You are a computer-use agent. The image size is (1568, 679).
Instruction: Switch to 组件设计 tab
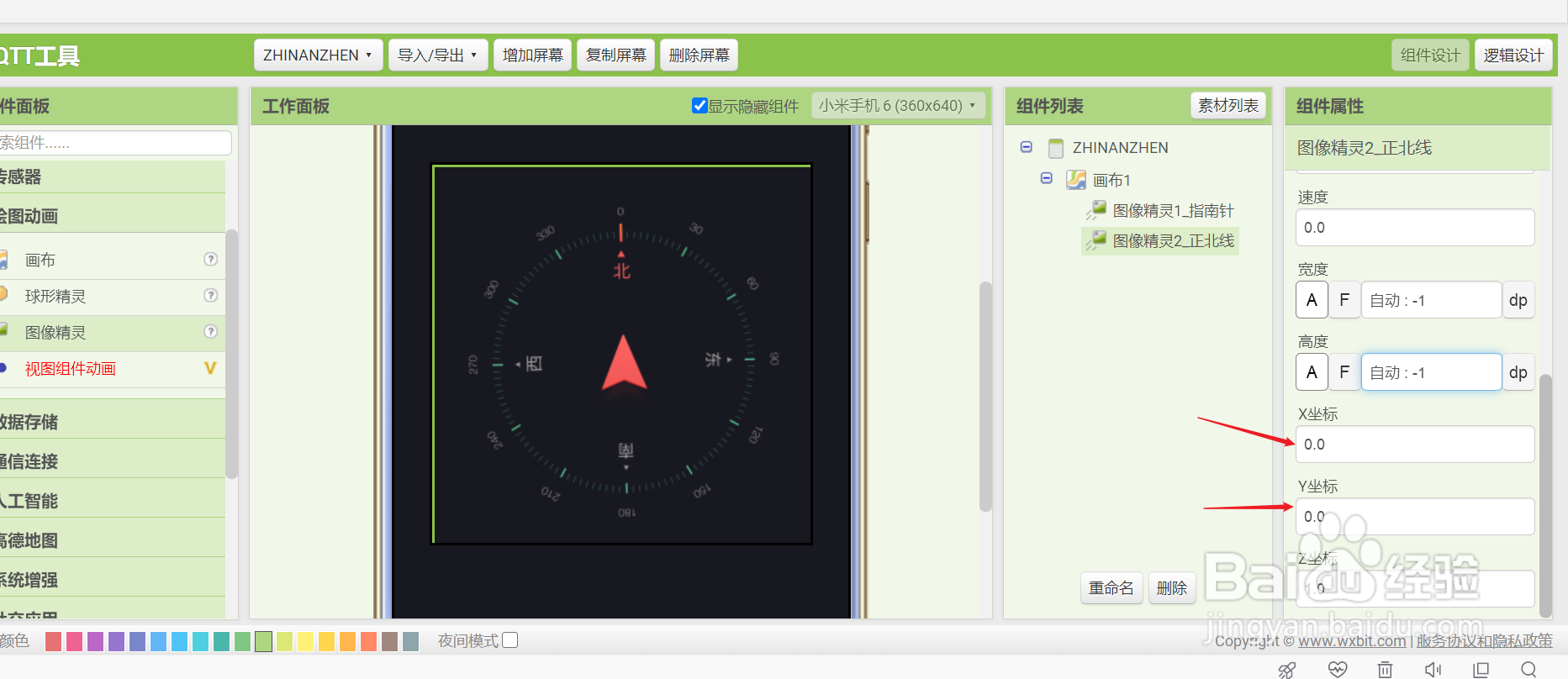(1430, 55)
